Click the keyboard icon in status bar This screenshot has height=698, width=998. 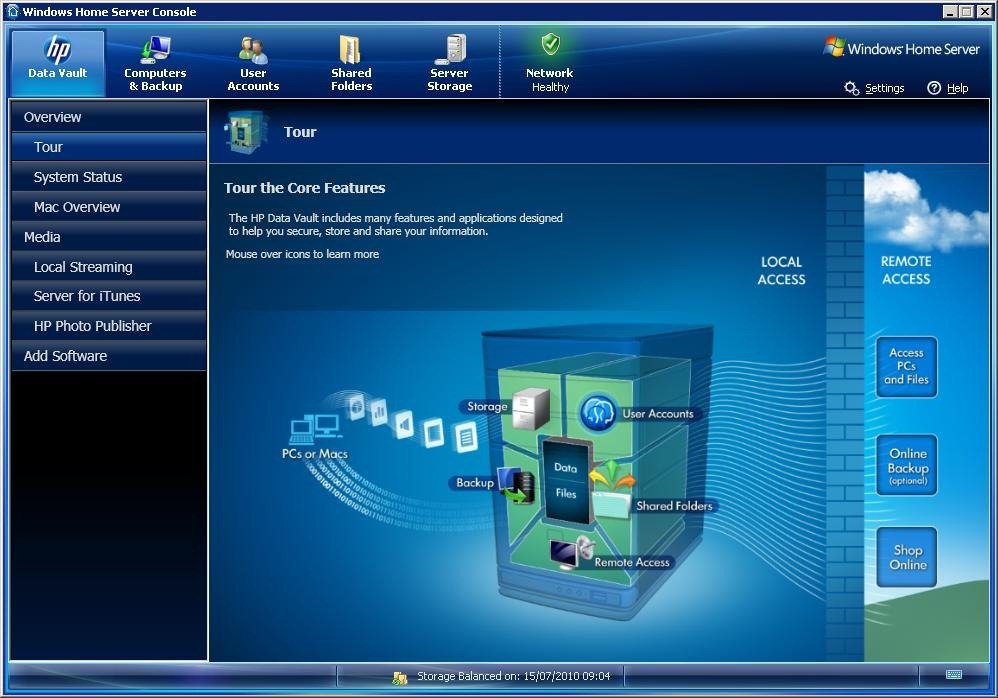[x=953, y=674]
